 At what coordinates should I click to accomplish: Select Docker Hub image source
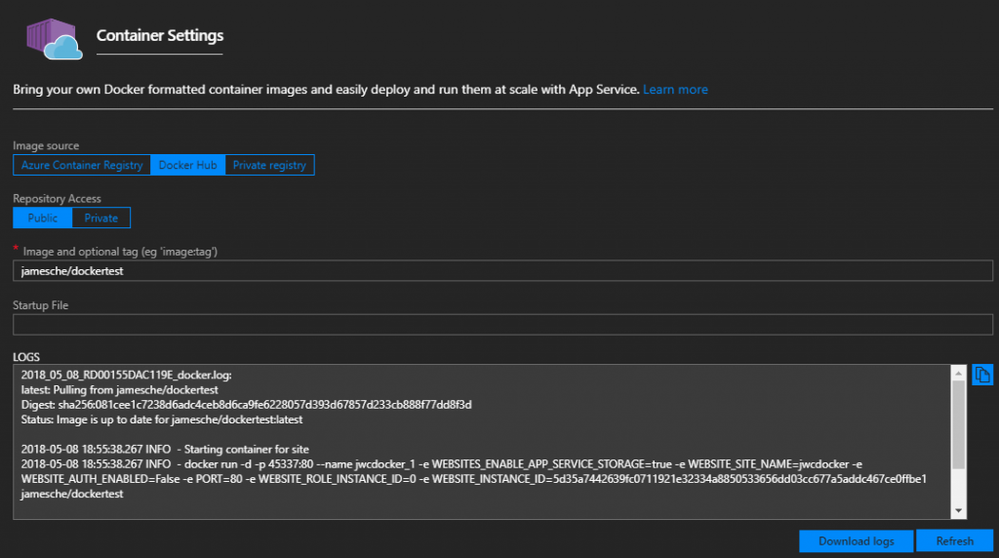click(x=187, y=165)
